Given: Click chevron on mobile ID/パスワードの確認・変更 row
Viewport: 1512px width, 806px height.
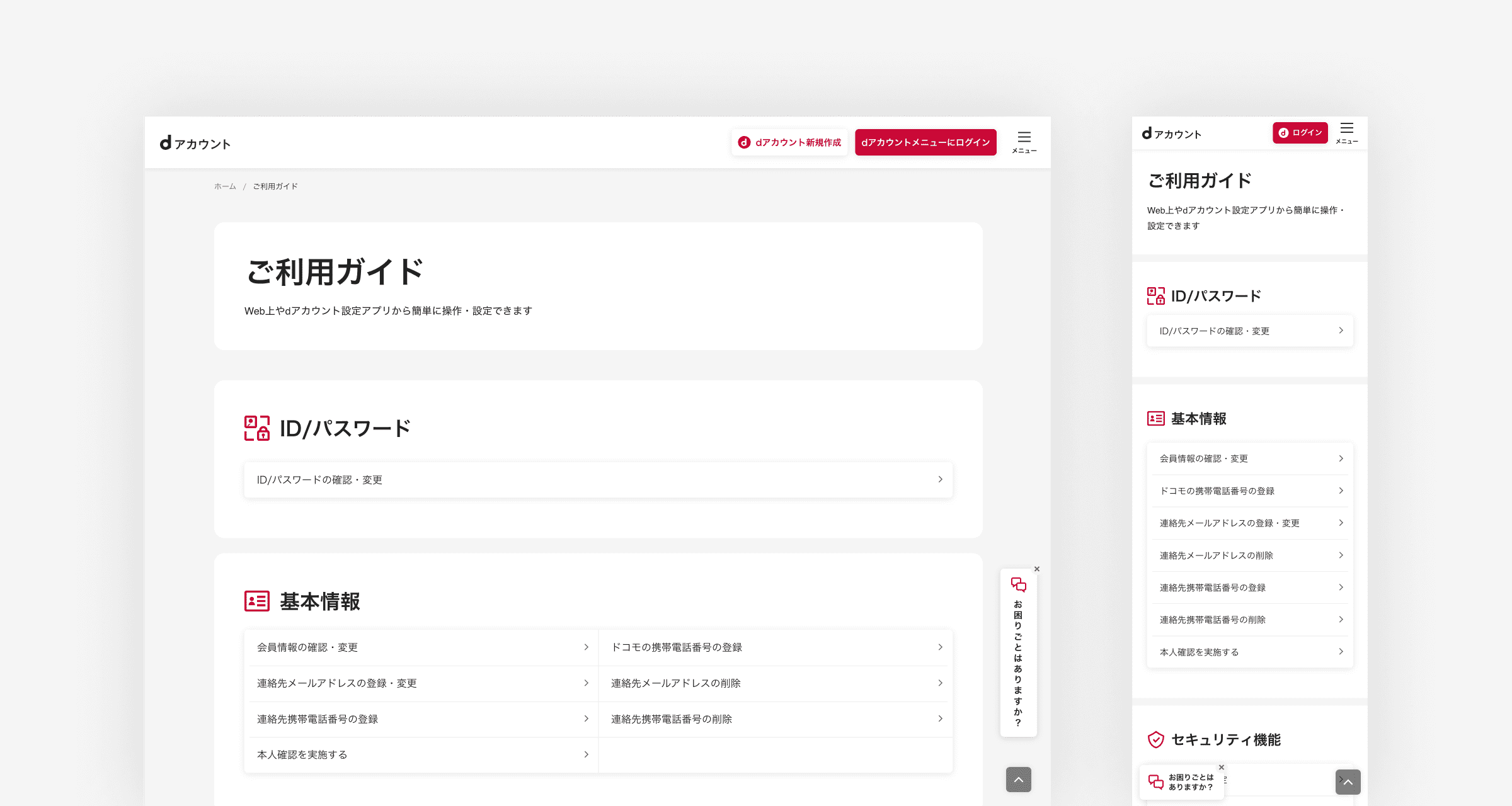Looking at the screenshot, I should pos(1341,330).
